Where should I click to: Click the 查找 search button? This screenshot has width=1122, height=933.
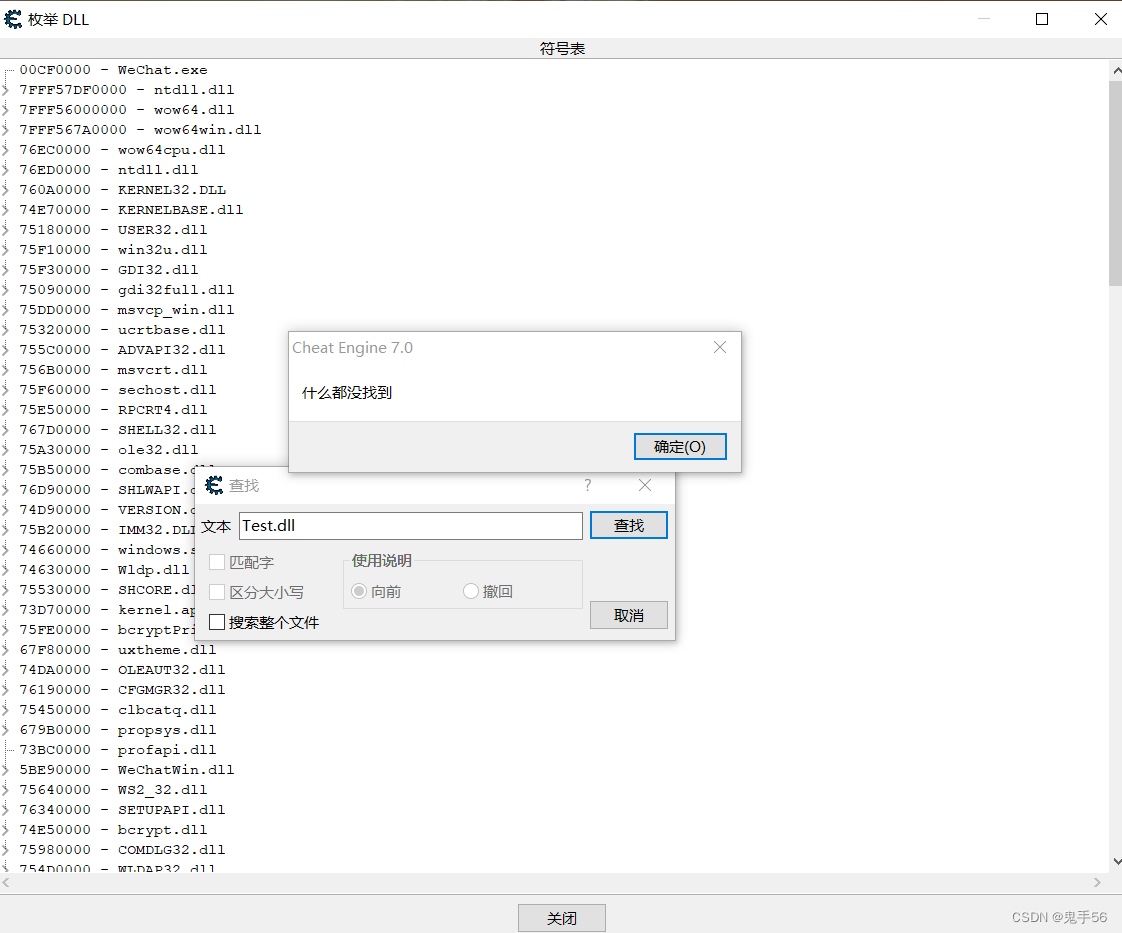point(628,525)
